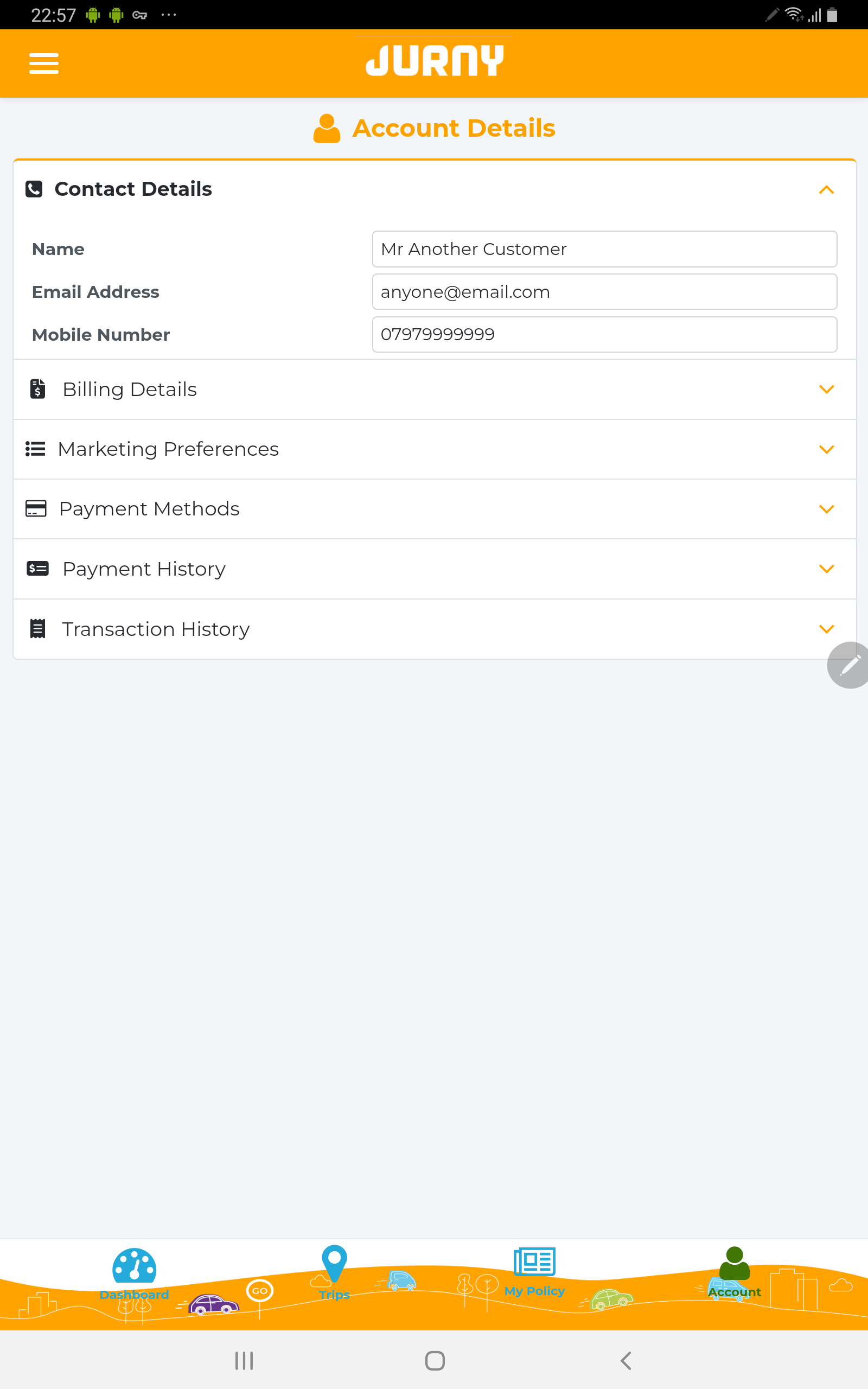
Task: Select the Account person icon
Action: (734, 1263)
